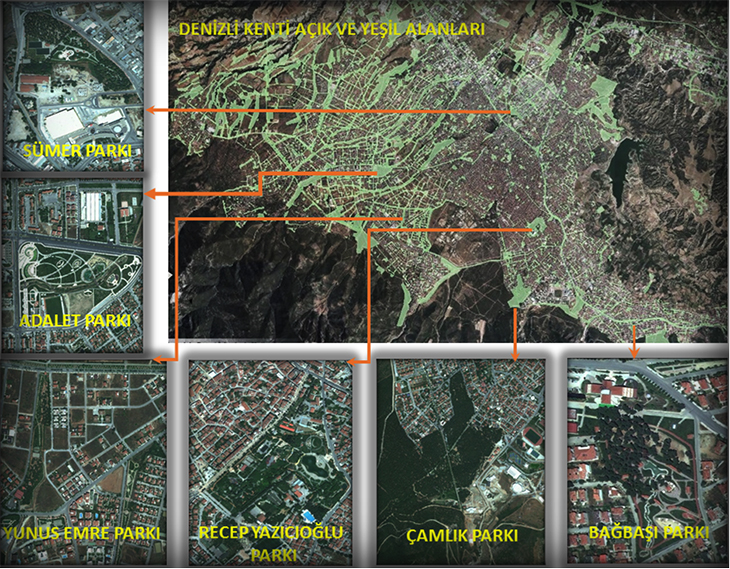Click the Sümer Parkı aerial thumbnail
730x569 pixels.
[x=74, y=86]
